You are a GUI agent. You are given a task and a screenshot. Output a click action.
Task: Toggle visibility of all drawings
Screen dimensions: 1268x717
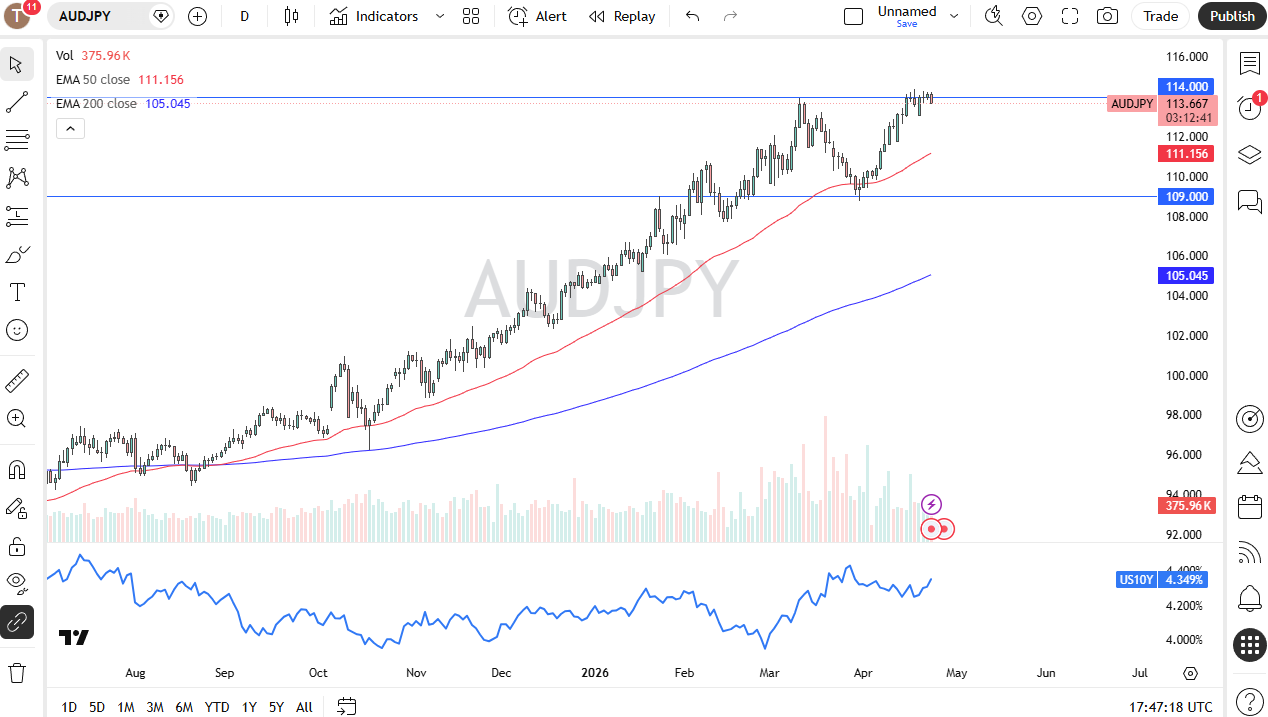16,584
